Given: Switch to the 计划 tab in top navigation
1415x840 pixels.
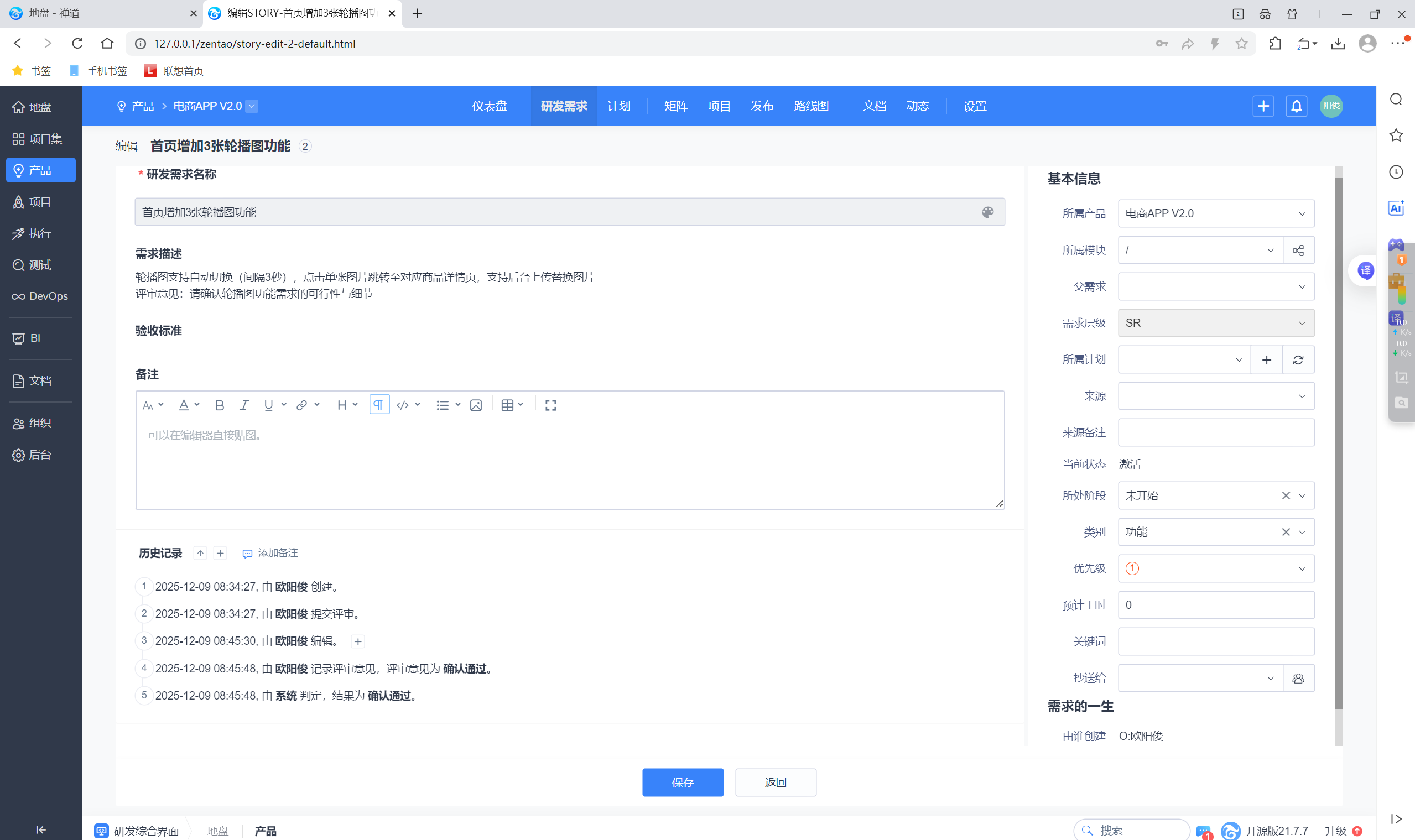Looking at the screenshot, I should [x=618, y=106].
